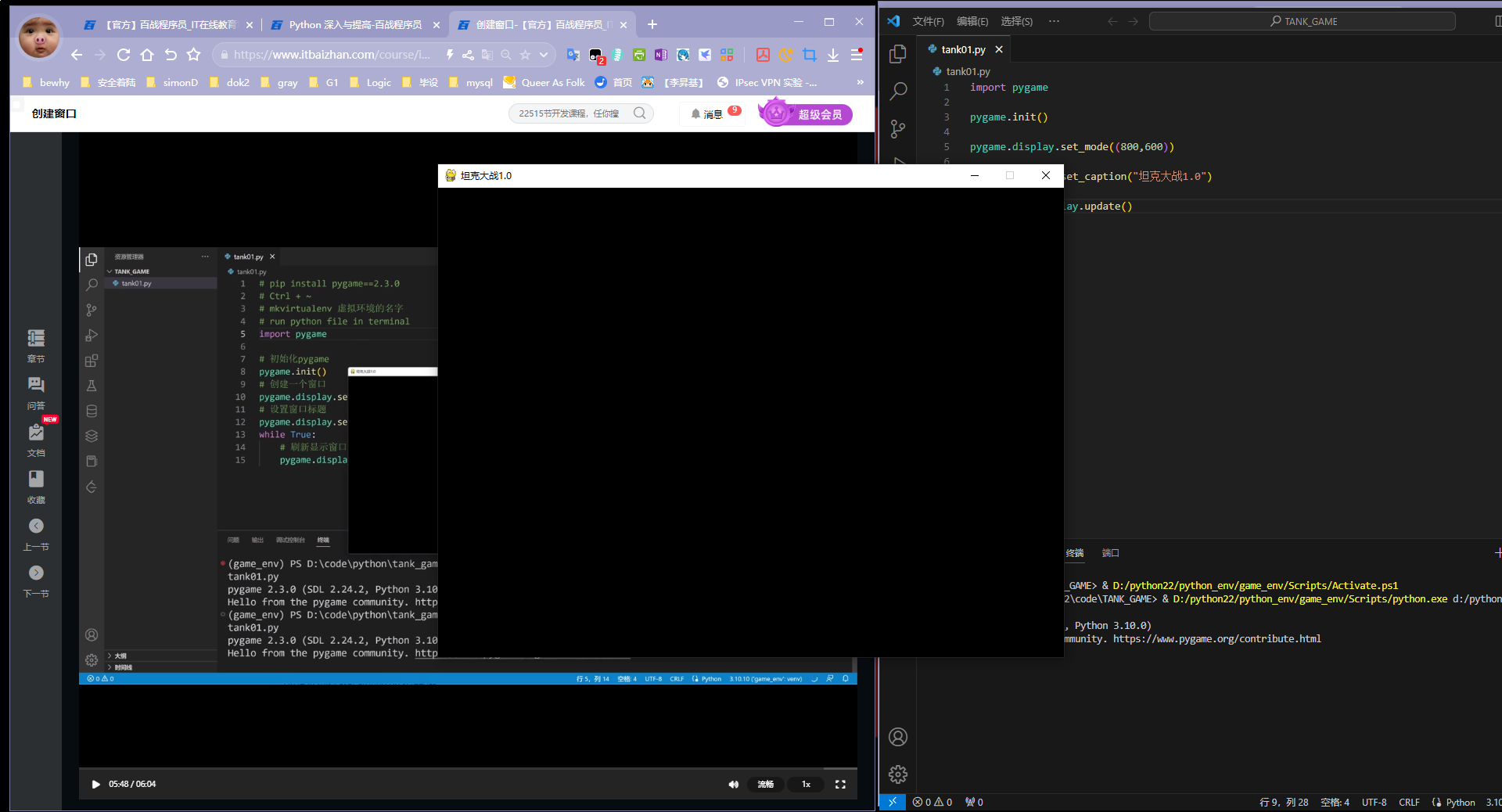
Task: Click the TANK_GAME command center box
Action: point(1302,21)
